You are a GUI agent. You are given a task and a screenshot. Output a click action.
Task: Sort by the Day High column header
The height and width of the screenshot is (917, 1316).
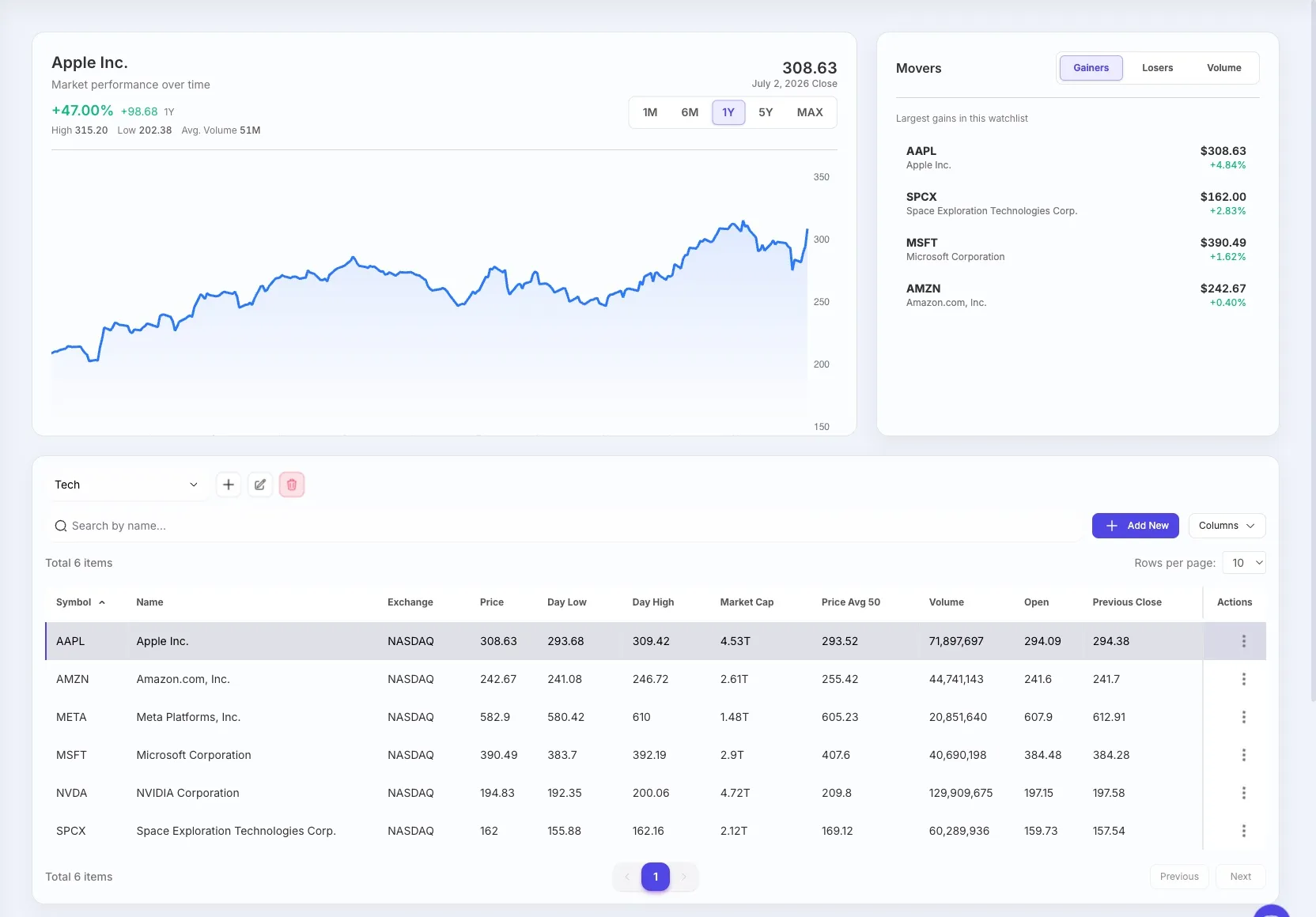click(x=653, y=602)
